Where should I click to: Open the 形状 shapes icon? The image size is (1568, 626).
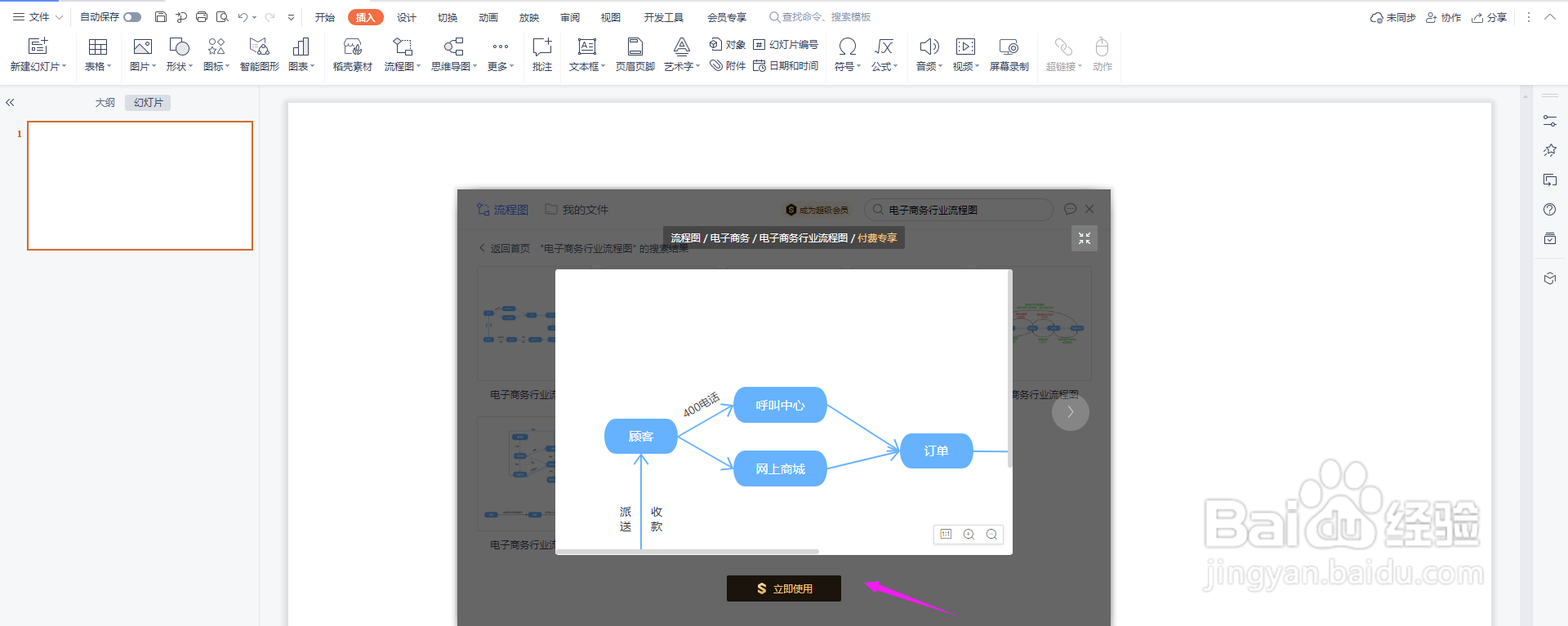179,47
